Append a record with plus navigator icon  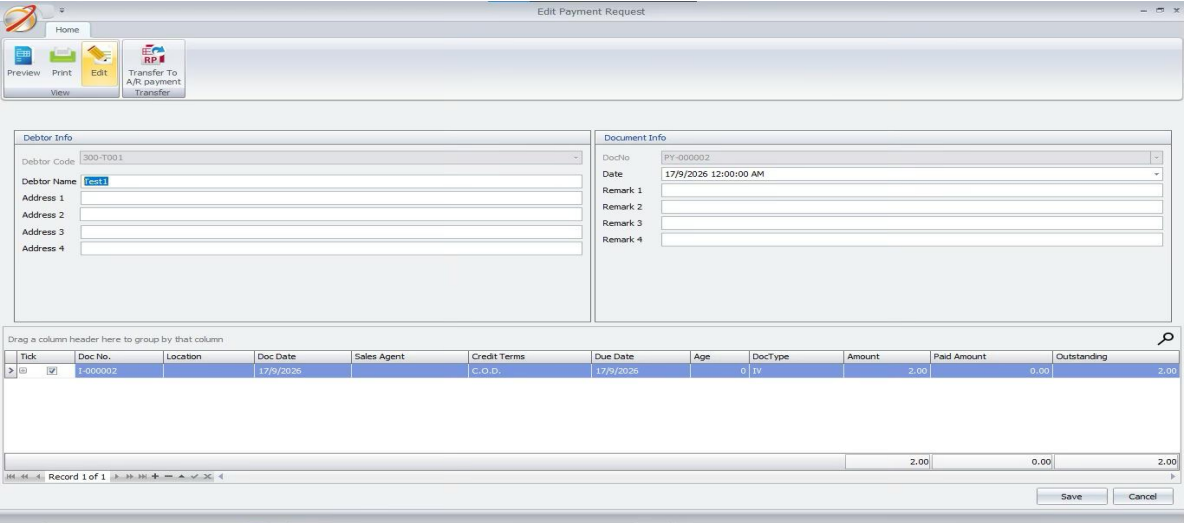[x=155, y=476]
